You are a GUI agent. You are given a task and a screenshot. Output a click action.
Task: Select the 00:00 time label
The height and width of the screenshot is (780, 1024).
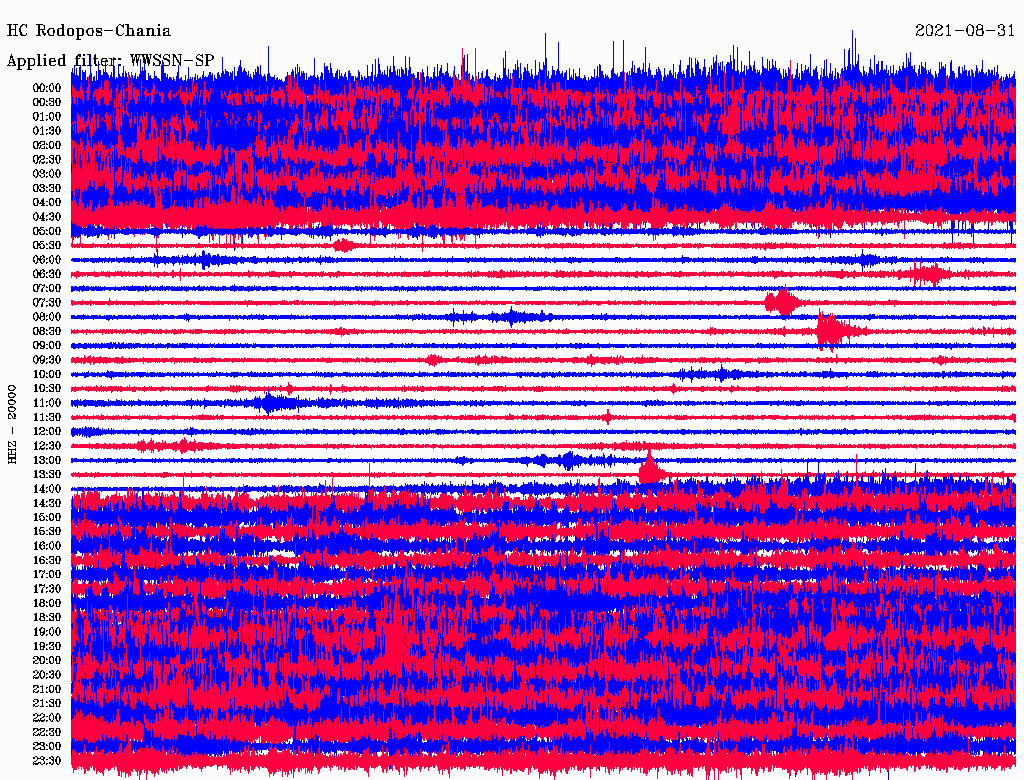click(47, 88)
